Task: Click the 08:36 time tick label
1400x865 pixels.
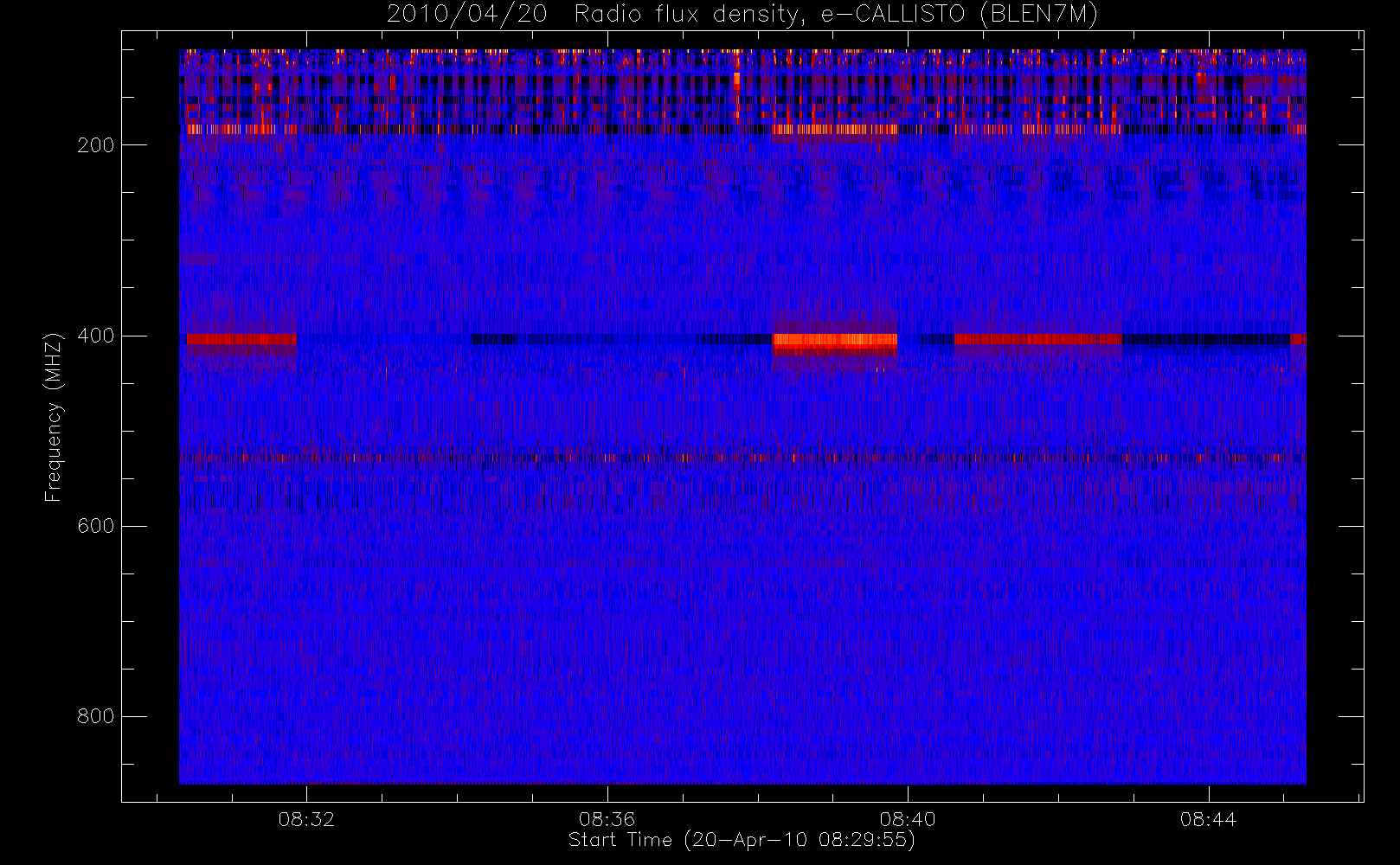Action: tap(607, 819)
